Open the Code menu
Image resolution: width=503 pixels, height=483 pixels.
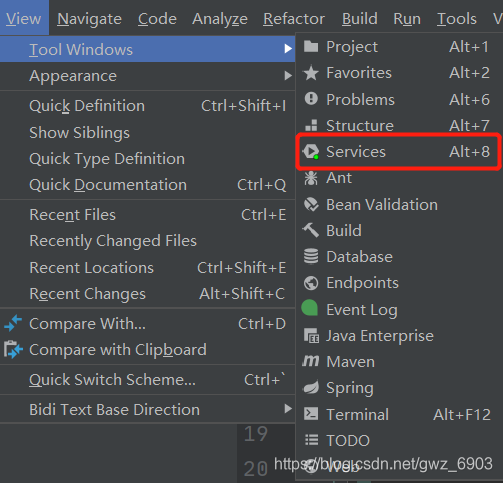coord(157,19)
